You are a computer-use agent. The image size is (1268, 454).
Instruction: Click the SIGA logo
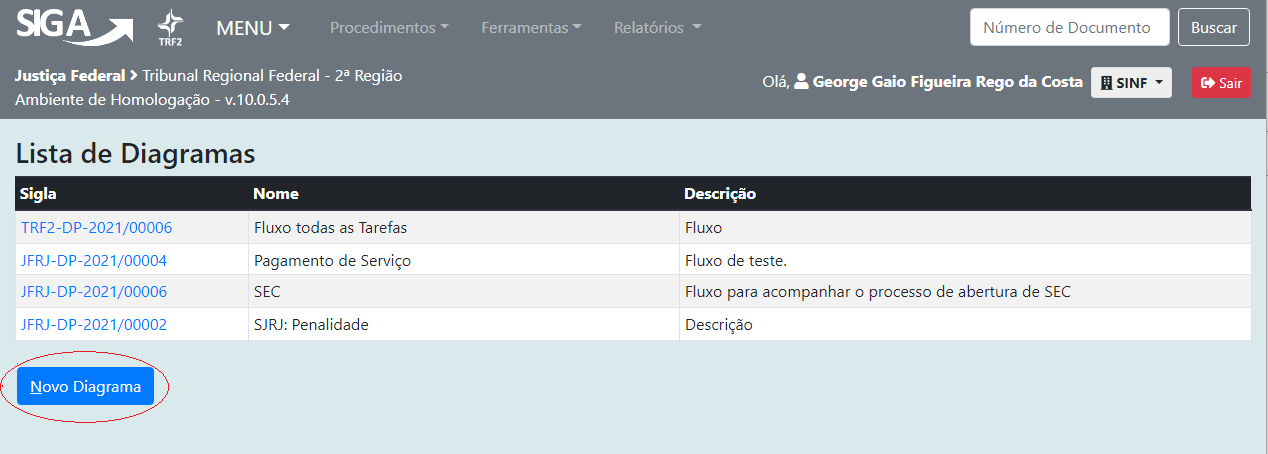[74, 27]
